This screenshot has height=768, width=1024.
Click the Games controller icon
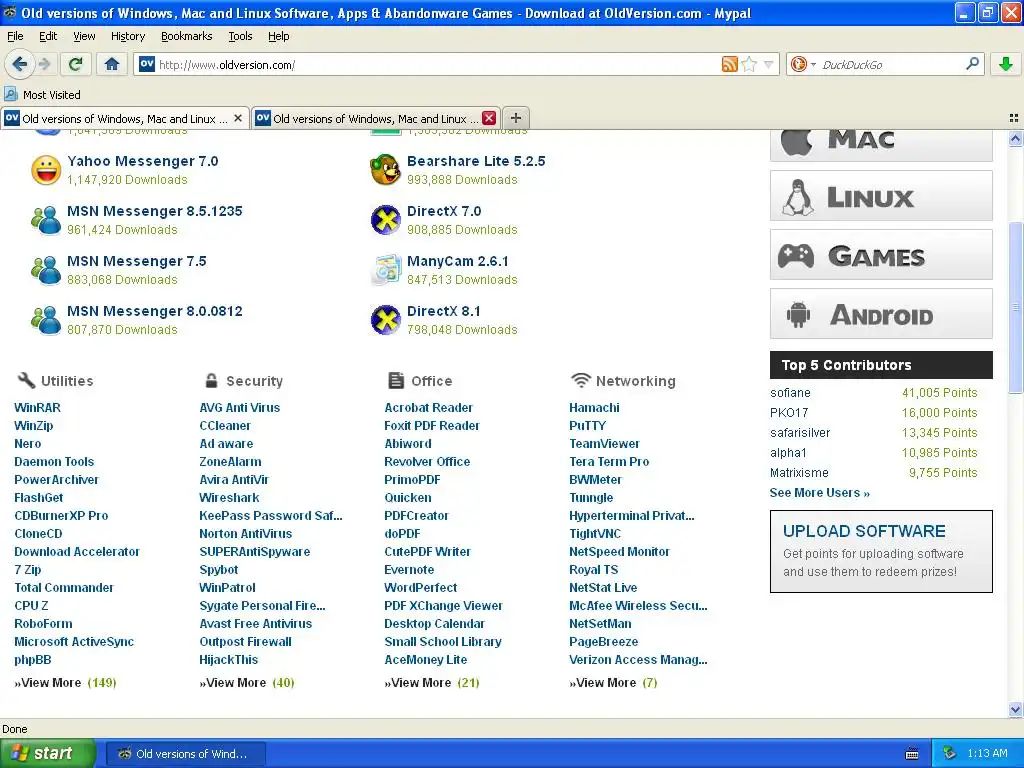796,256
